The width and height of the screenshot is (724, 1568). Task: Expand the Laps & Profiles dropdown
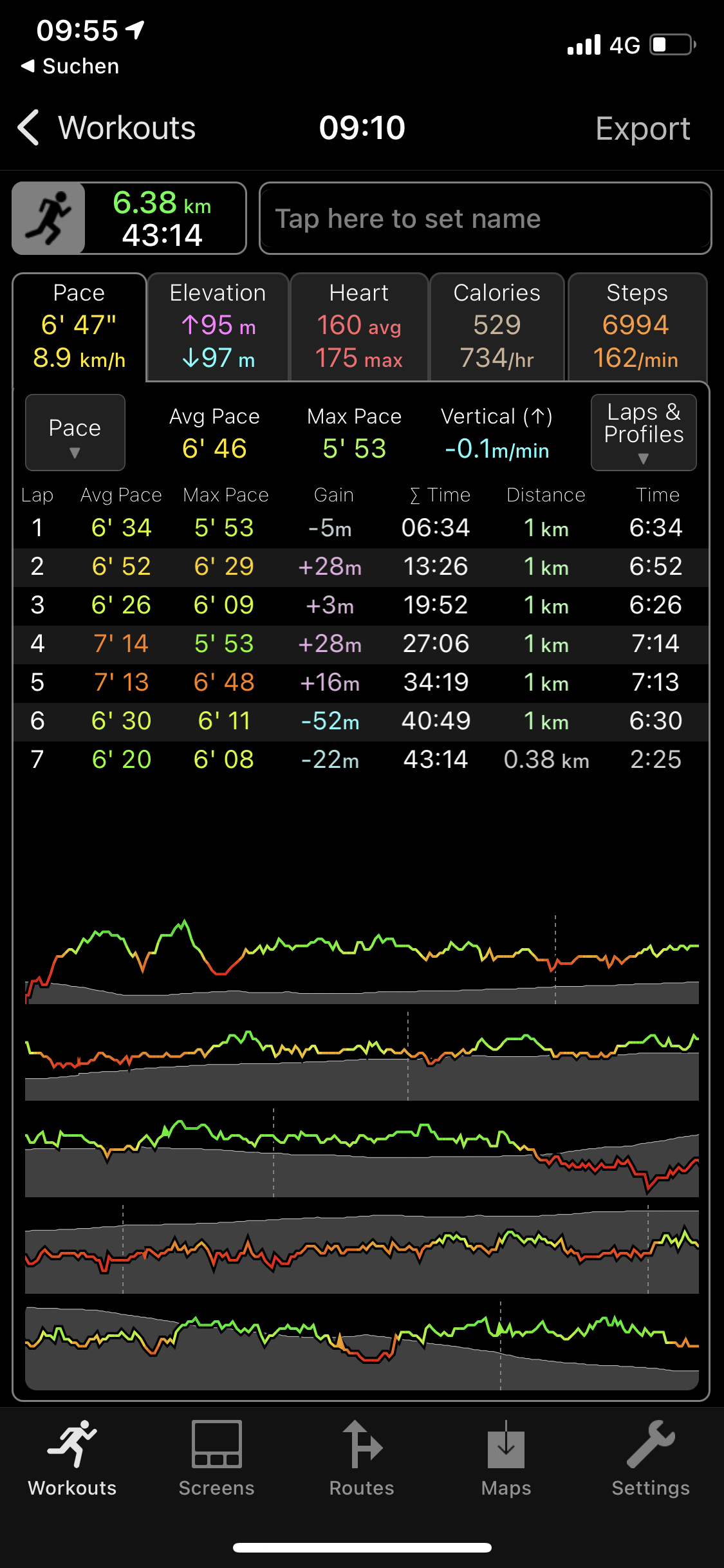643,433
